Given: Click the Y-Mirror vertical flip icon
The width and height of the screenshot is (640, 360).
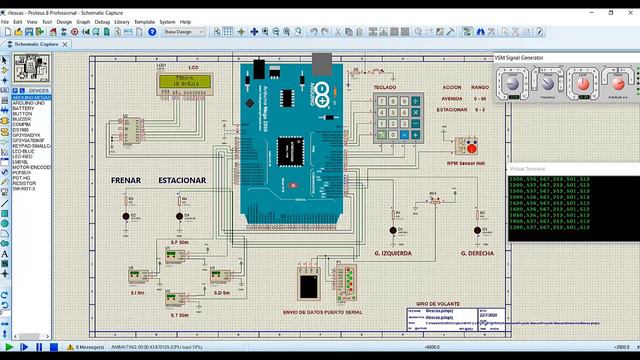Looking at the screenshot, I should tap(4, 334).
